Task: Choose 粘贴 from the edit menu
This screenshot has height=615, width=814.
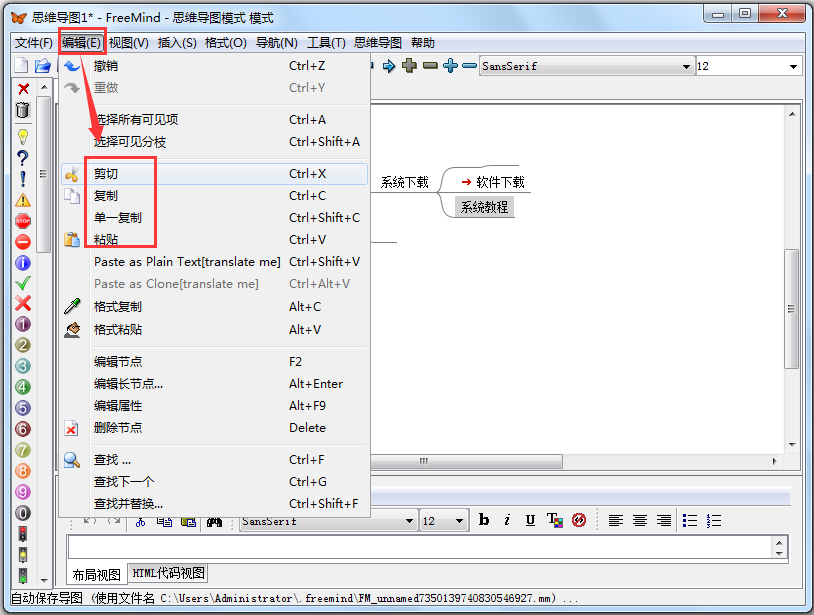Action: coord(214,240)
